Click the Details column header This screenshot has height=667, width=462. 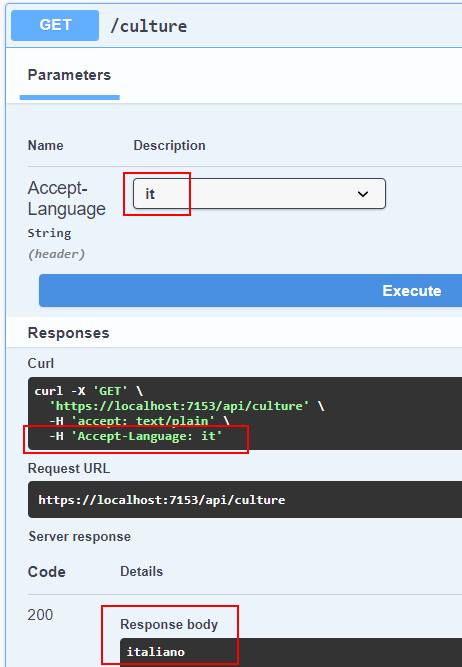point(142,571)
